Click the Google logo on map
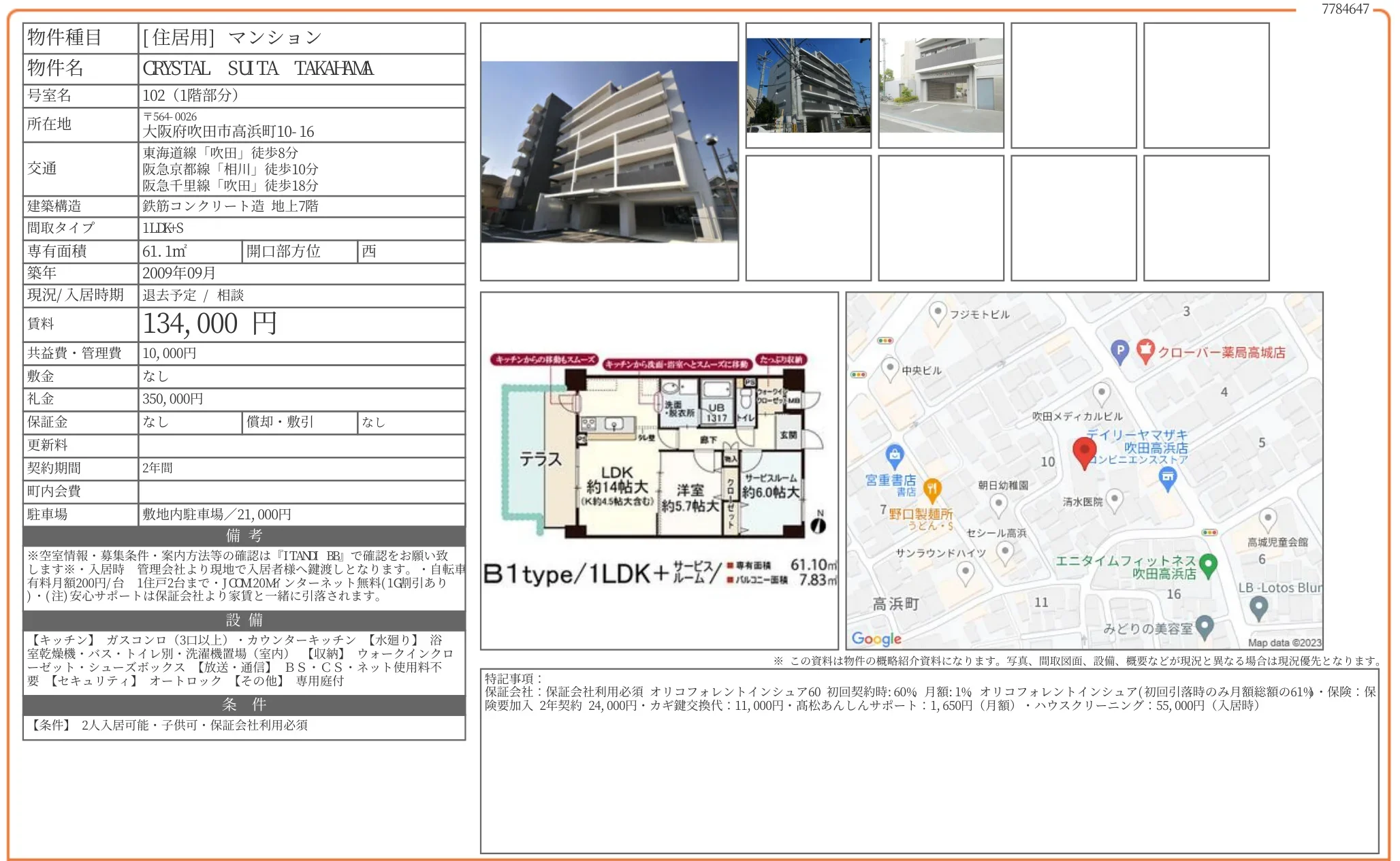This screenshot has width=1400, height=861. [x=876, y=638]
